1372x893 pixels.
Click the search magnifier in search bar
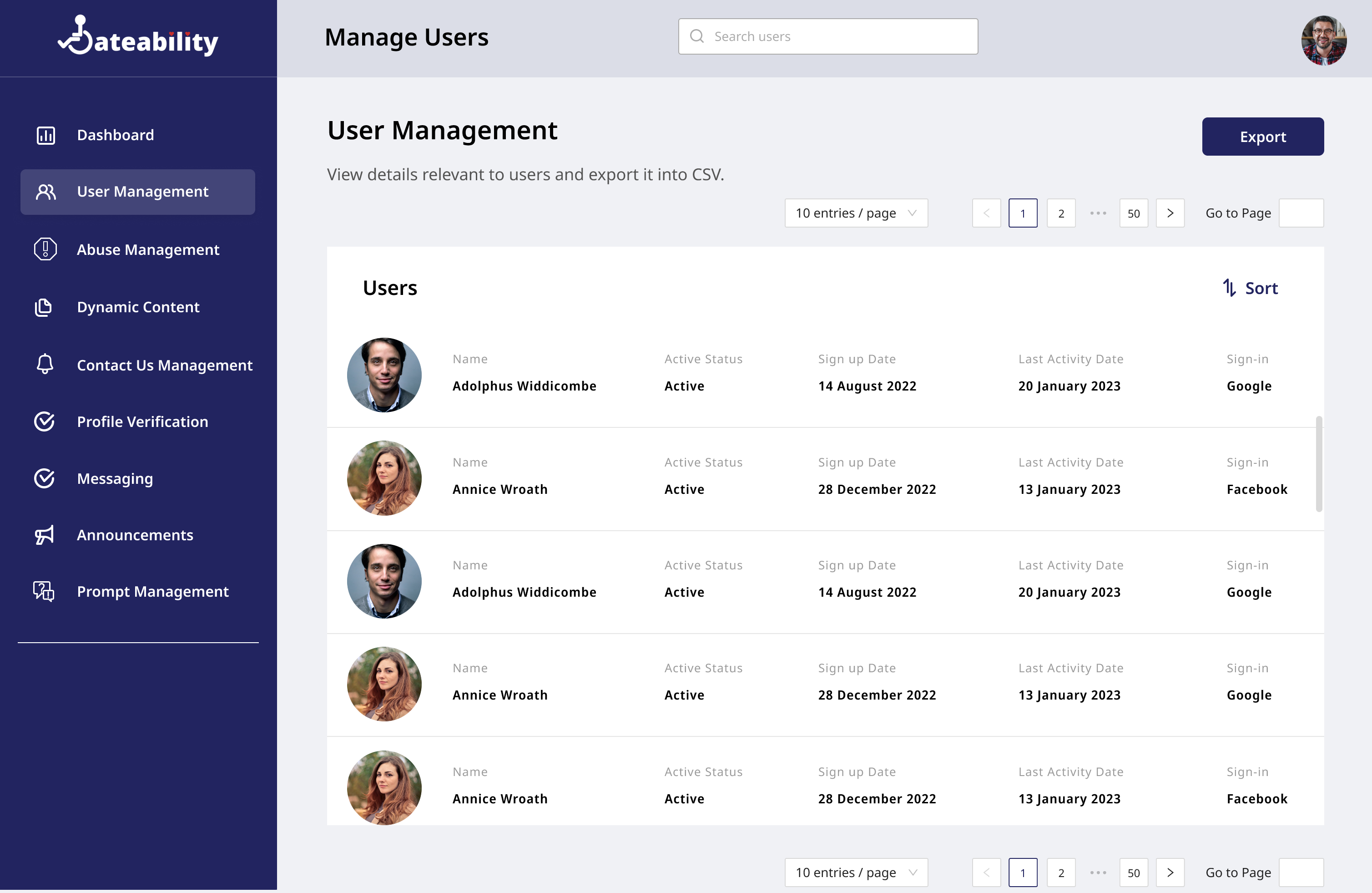(697, 36)
